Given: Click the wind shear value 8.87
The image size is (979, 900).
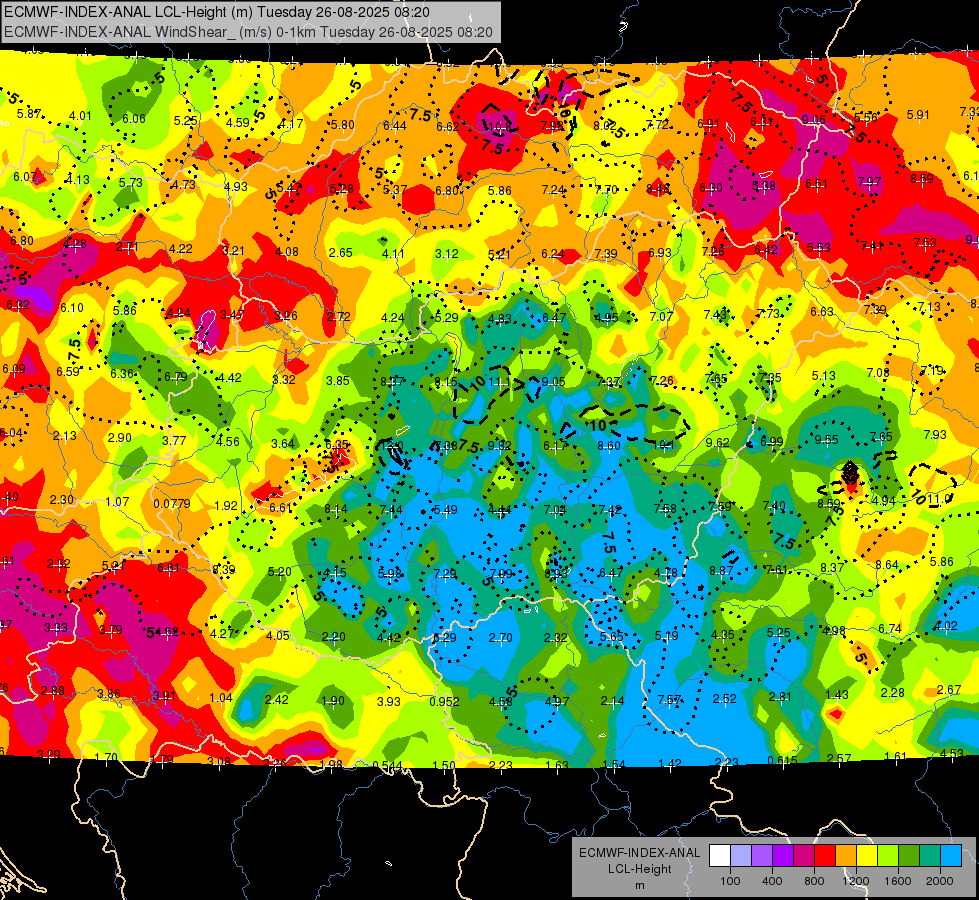Looking at the screenshot, I should [x=721, y=570].
